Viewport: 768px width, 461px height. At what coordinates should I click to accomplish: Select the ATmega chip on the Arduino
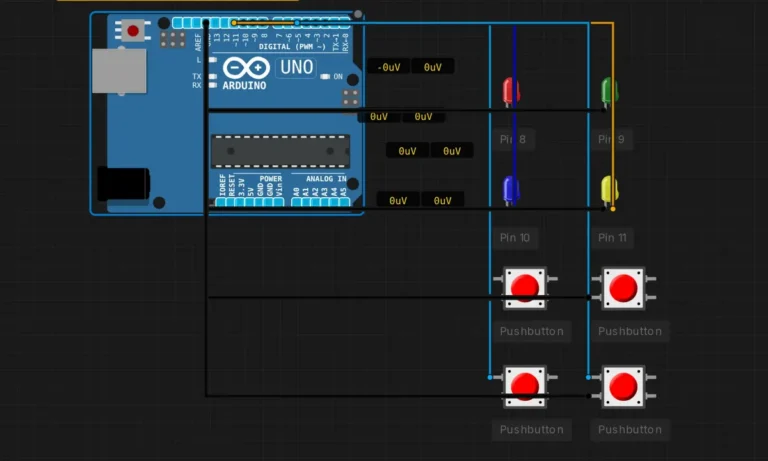(281, 151)
